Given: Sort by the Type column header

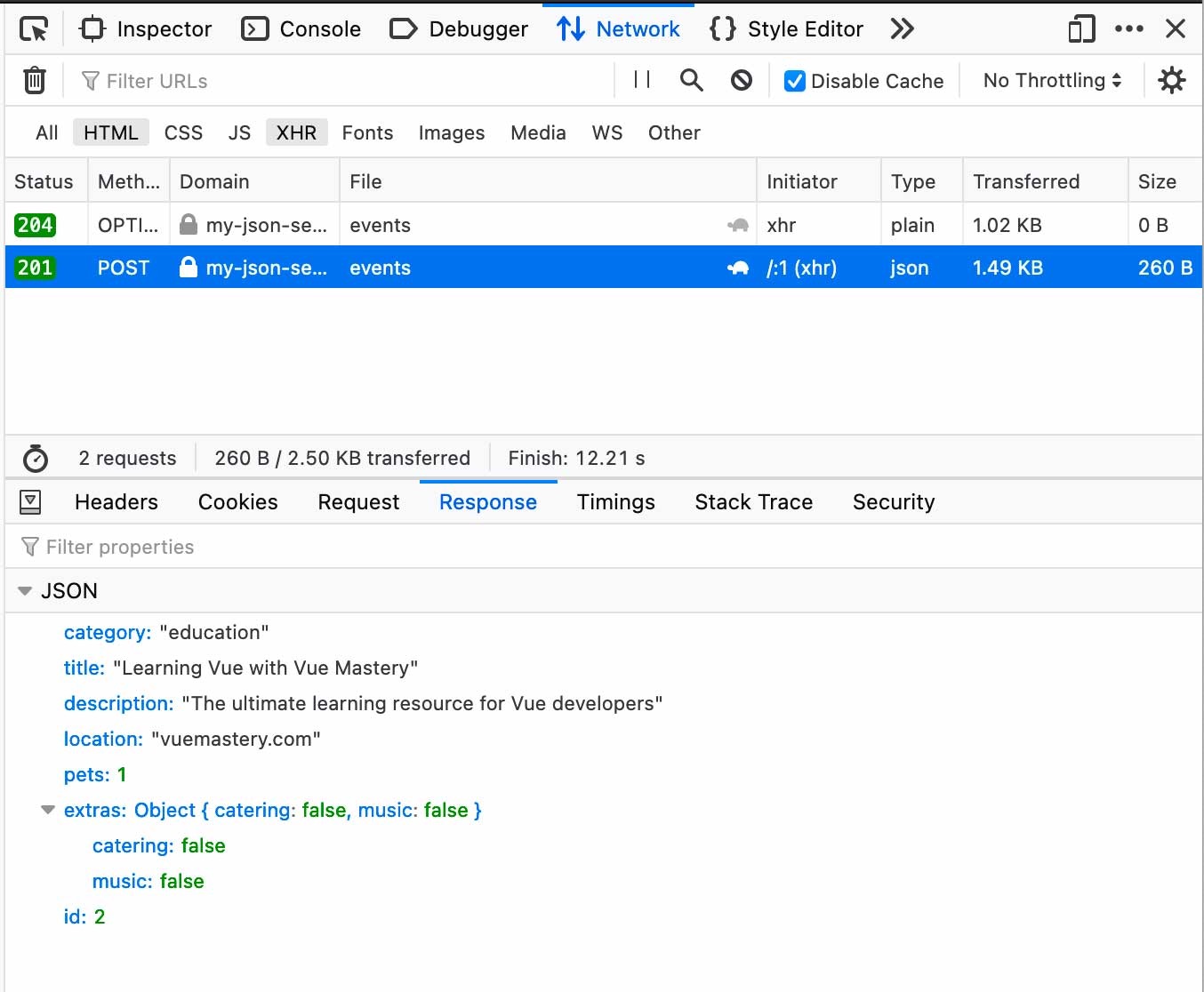Looking at the screenshot, I should 922,181.
